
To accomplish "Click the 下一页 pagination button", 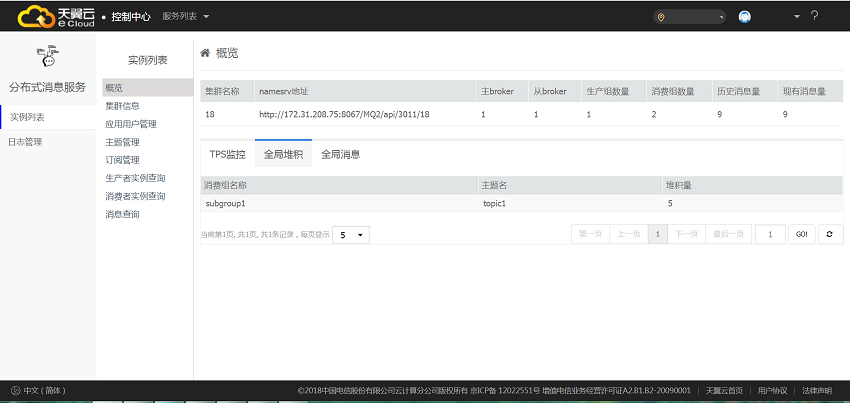I will coord(686,234).
